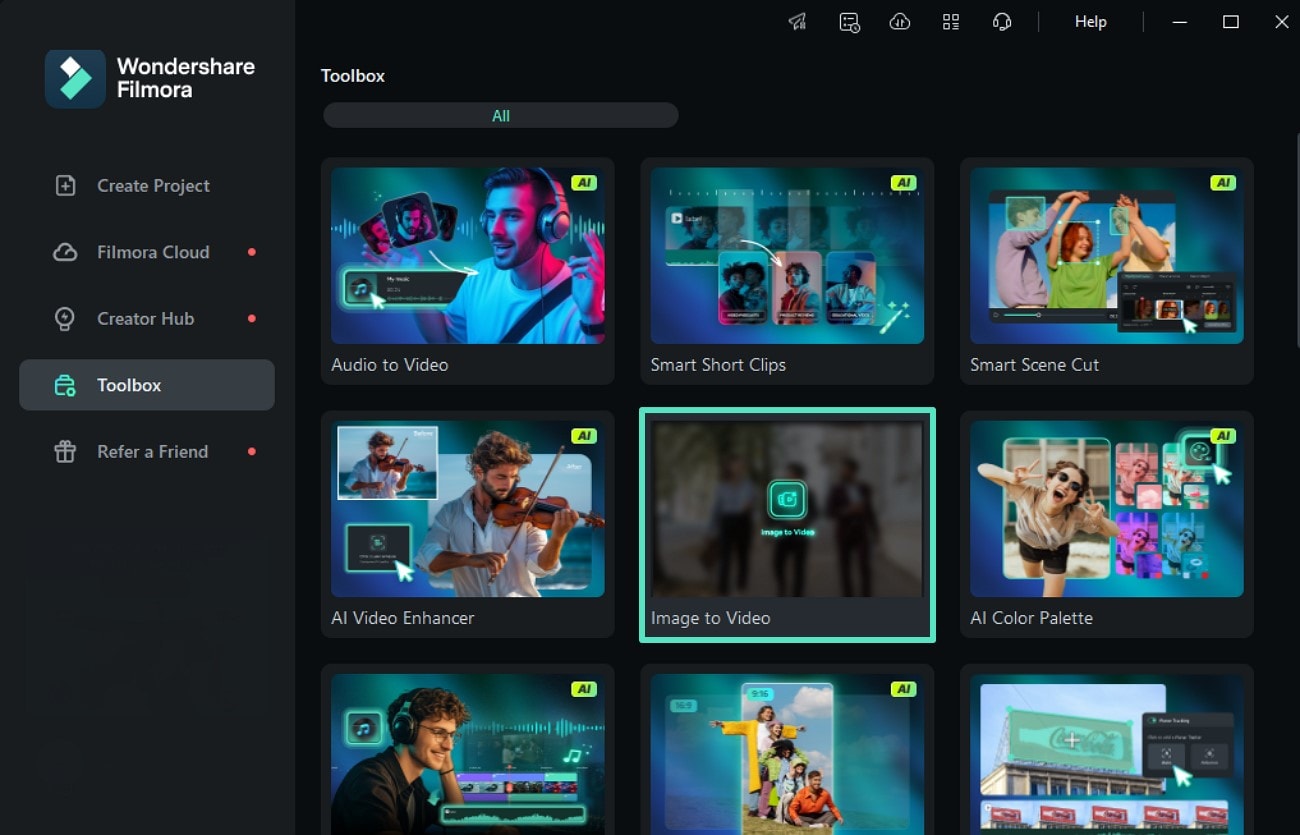The width and height of the screenshot is (1300, 835).
Task: Open Refer a Friend in the sidebar
Action: coord(147,452)
